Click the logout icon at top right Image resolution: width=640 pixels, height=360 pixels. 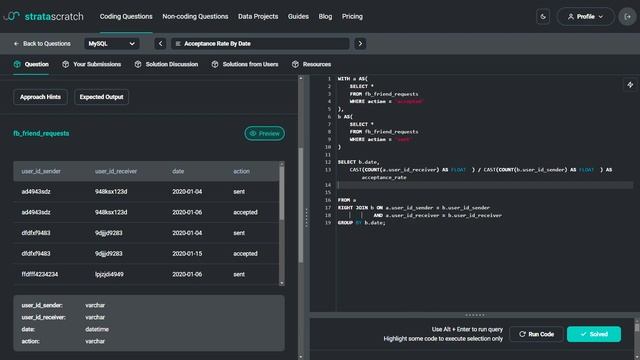(x=627, y=17)
